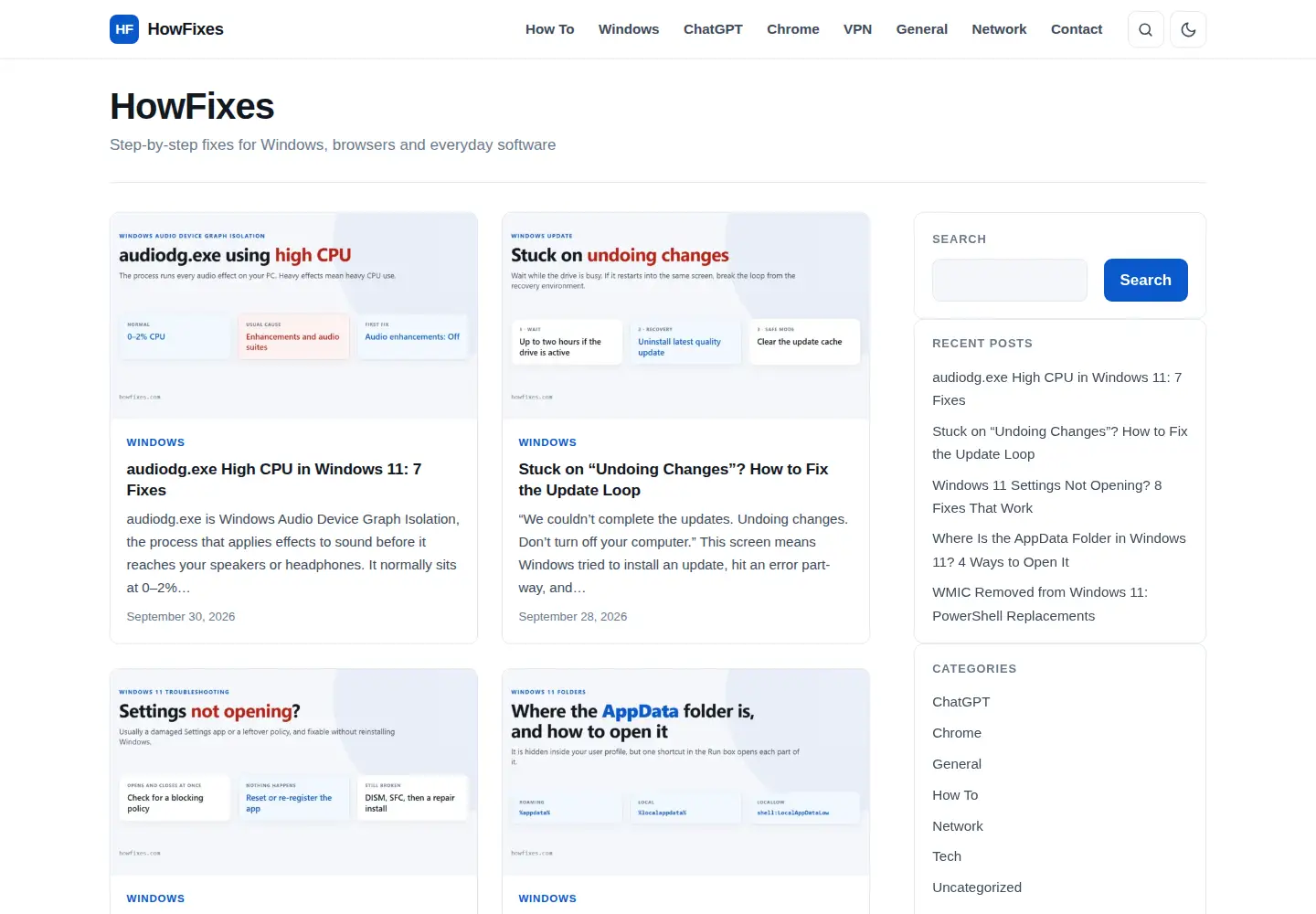Click Windows category above Settings article
Viewport: 1316px width, 914px height.
(x=155, y=898)
